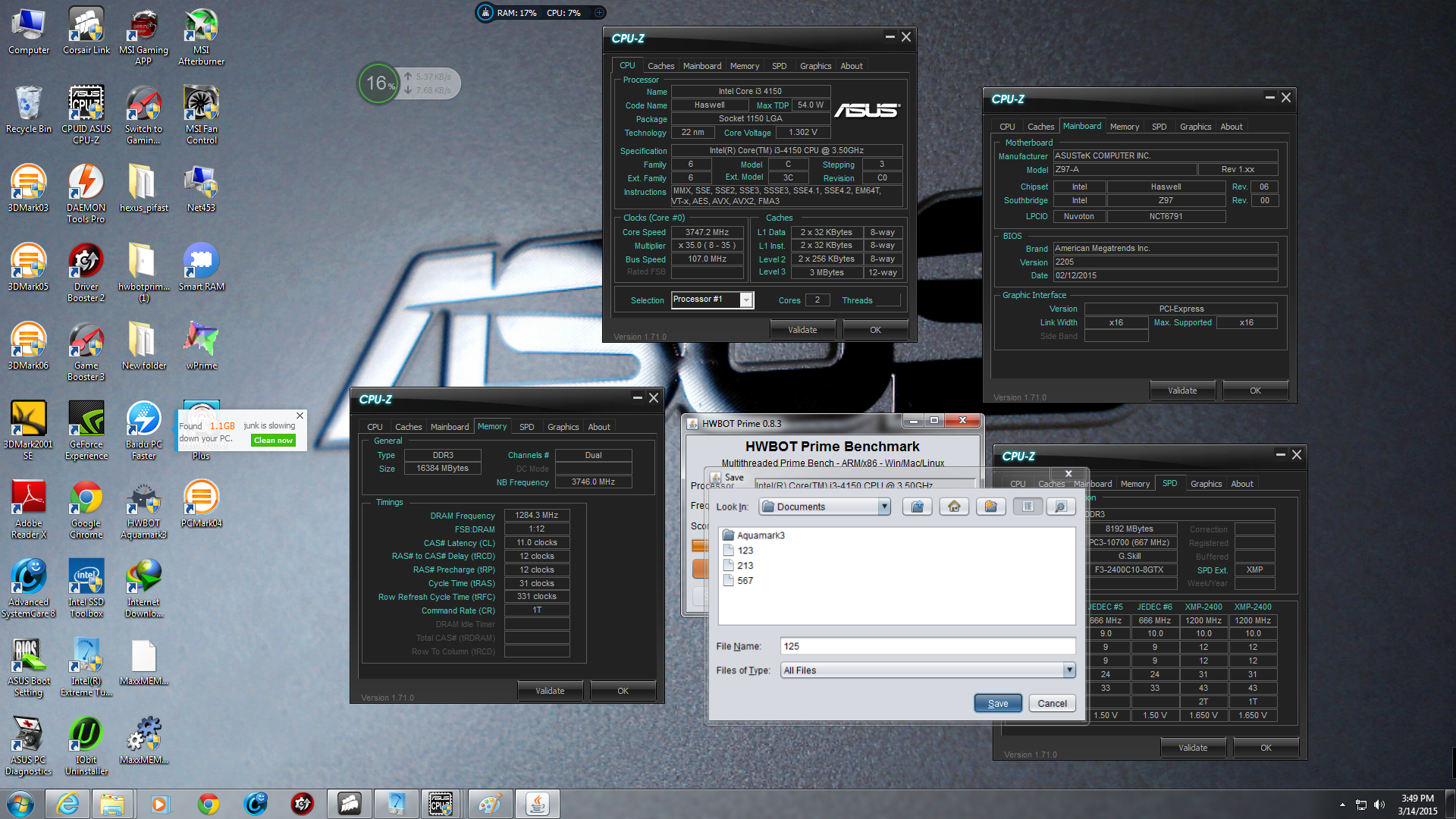1456x819 pixels.
Task: Click Validate in the CPU-Z Mainboard window
Action: (1182, 391)
